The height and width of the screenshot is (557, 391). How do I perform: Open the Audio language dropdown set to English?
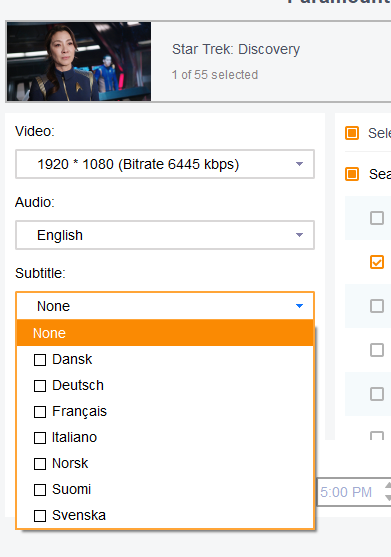165,235
